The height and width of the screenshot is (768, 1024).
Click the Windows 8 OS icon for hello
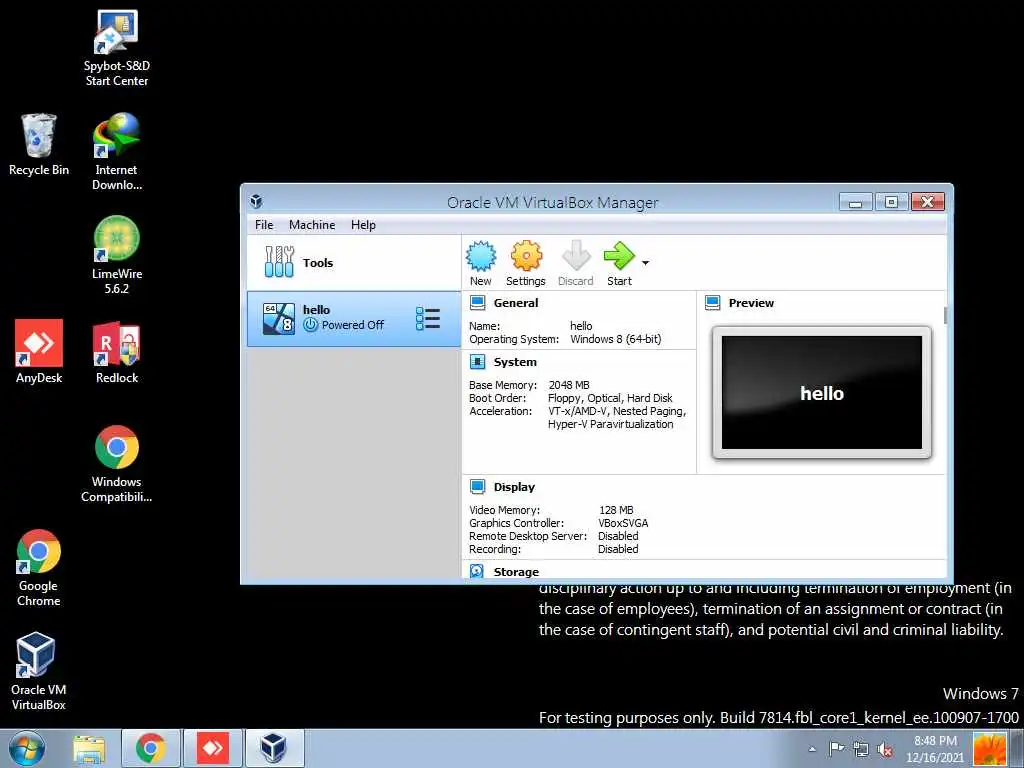click(279, 319)
